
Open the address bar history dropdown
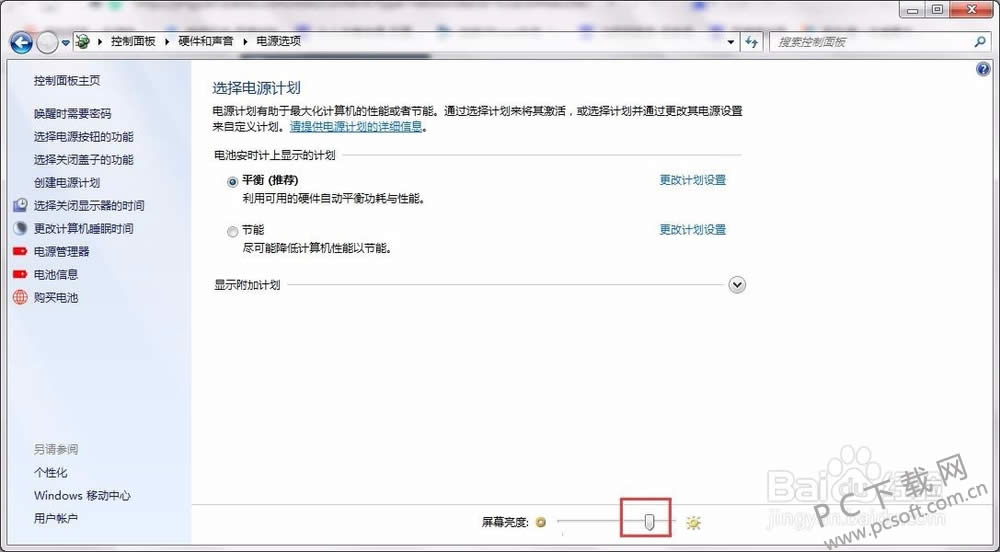(731, 42)
